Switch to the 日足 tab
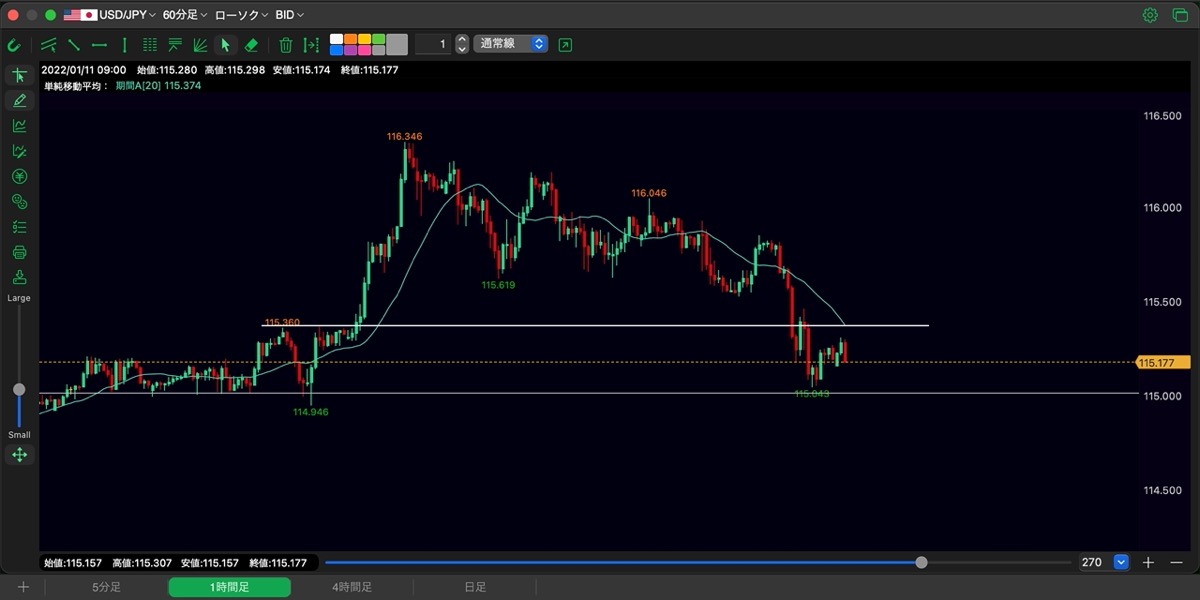 pos(475,587)
